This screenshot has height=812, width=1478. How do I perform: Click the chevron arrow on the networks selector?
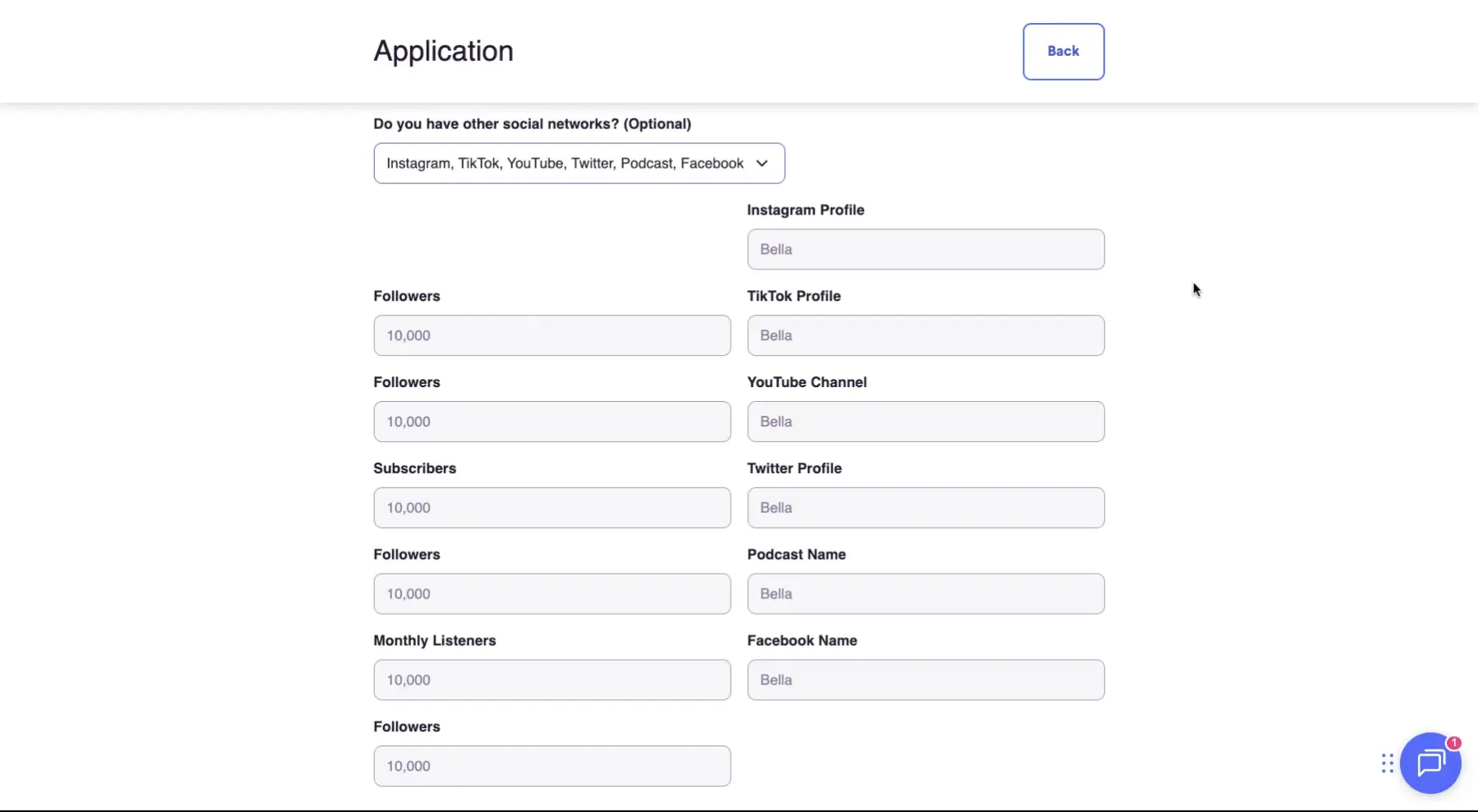tap(761, 163)
